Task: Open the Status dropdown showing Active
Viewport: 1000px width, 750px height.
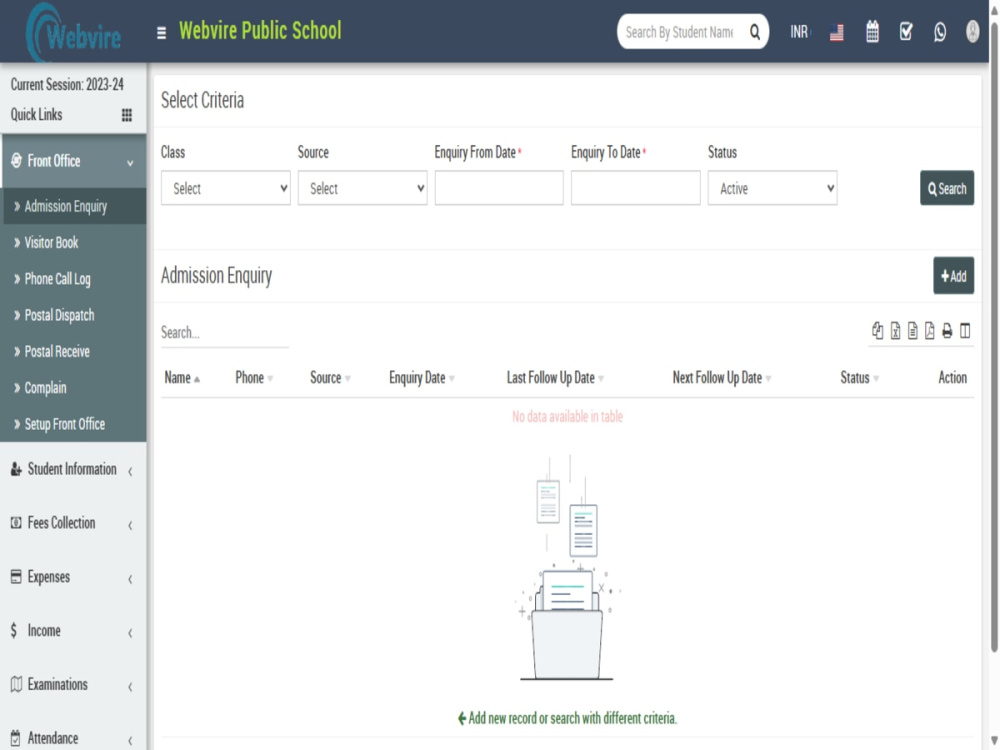Action: tap(772, 188)
